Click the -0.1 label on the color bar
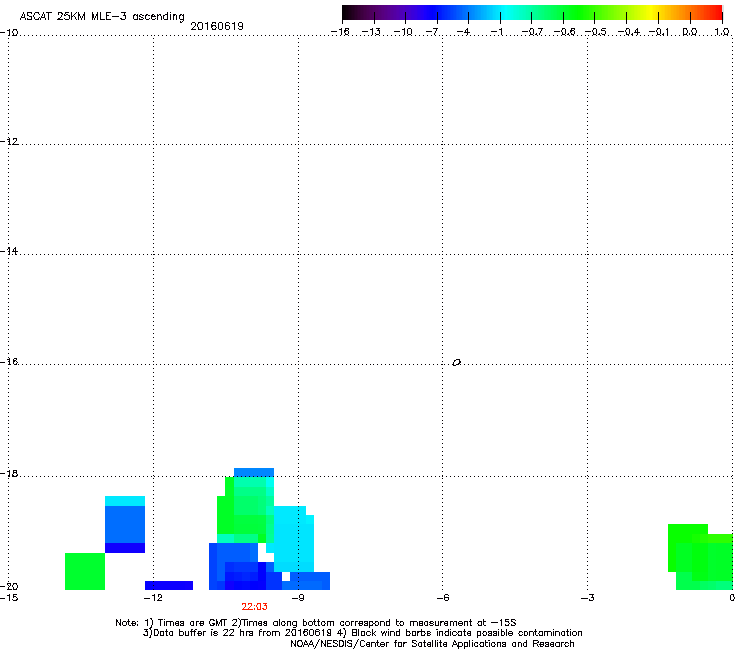Screen dimensions: 740x650 click(x=659, y=32)
